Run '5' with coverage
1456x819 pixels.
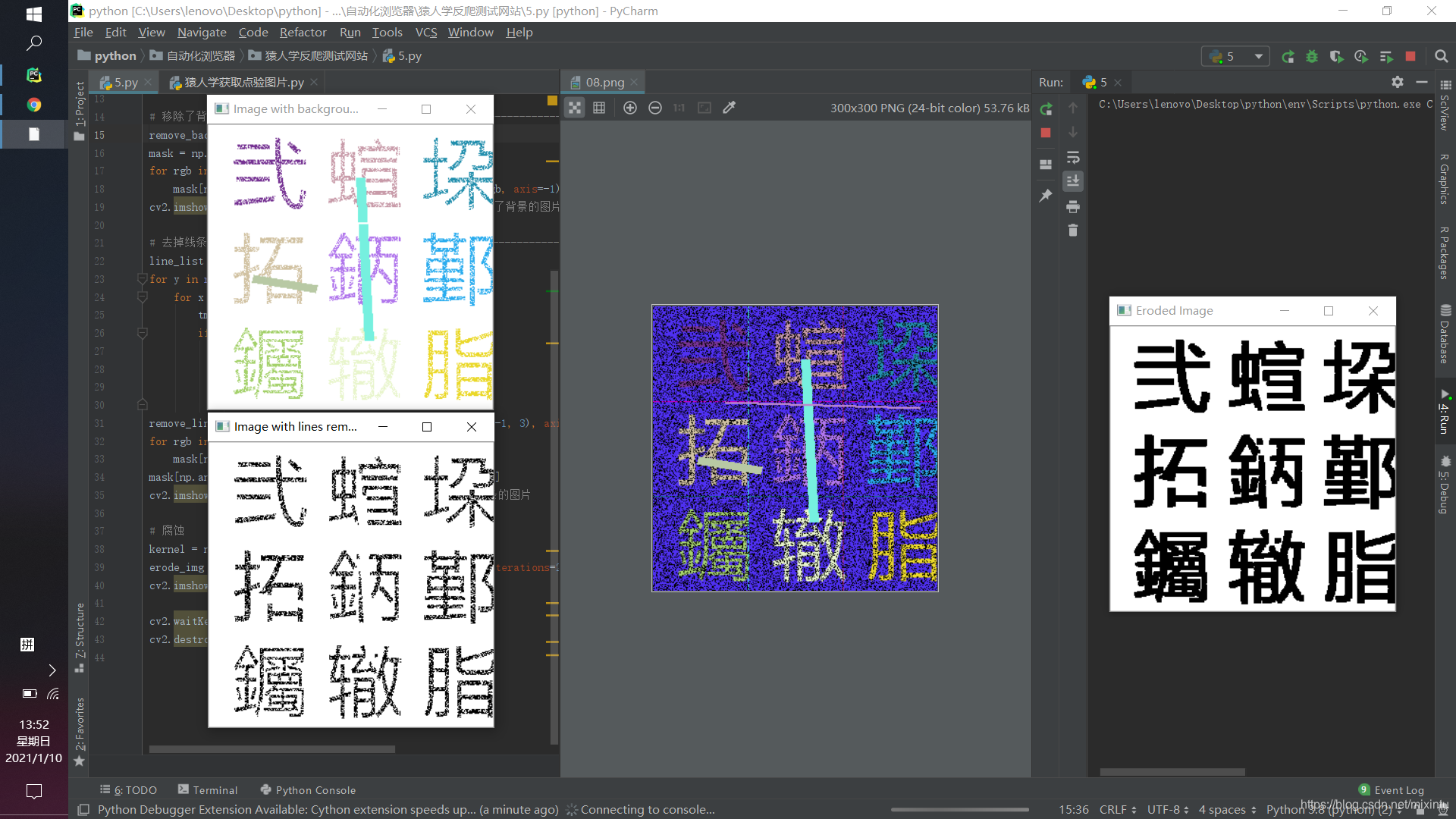pos(1337,56)
